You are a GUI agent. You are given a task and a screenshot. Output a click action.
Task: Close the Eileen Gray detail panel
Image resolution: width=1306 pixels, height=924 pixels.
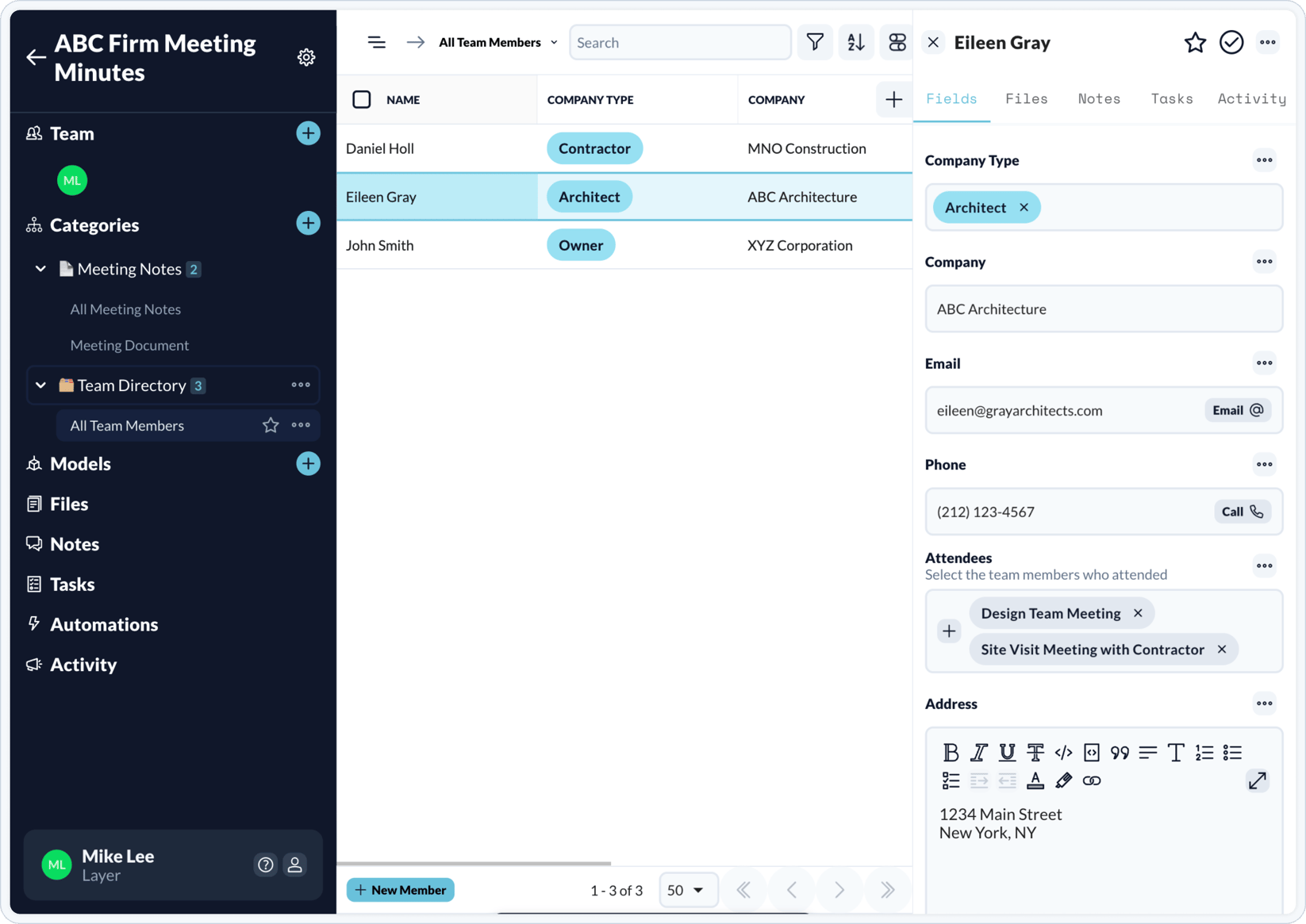[933, 42]
